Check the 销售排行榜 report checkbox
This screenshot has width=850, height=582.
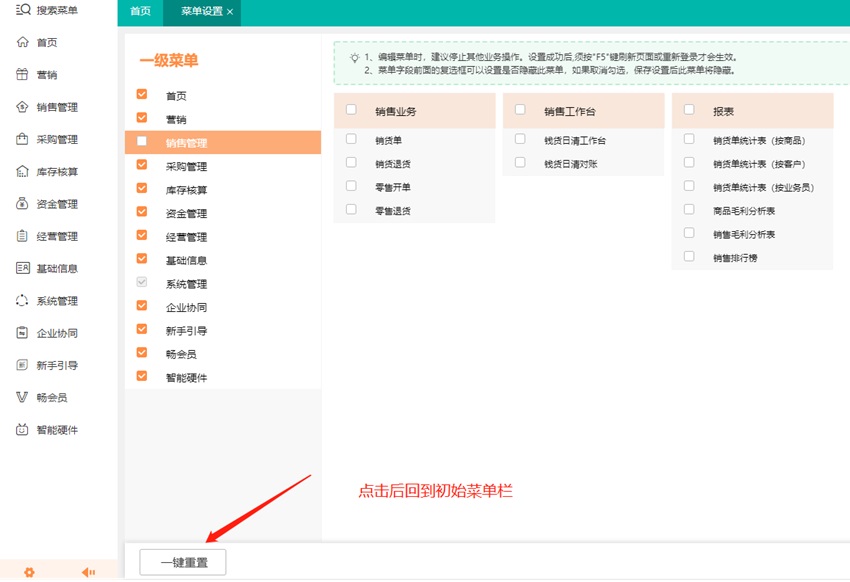click(x=689, y=257)
